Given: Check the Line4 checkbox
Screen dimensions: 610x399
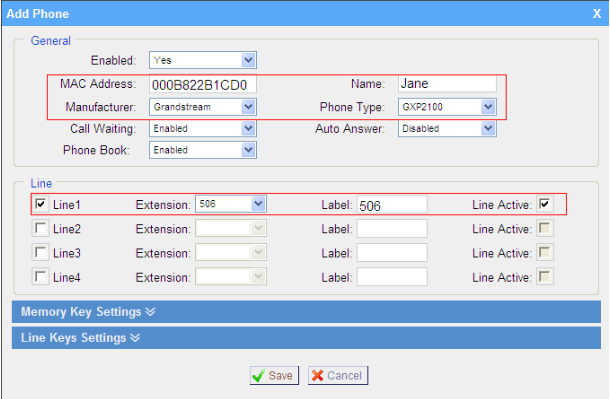Looking at the screenshot, I should [x=40, y=276].
